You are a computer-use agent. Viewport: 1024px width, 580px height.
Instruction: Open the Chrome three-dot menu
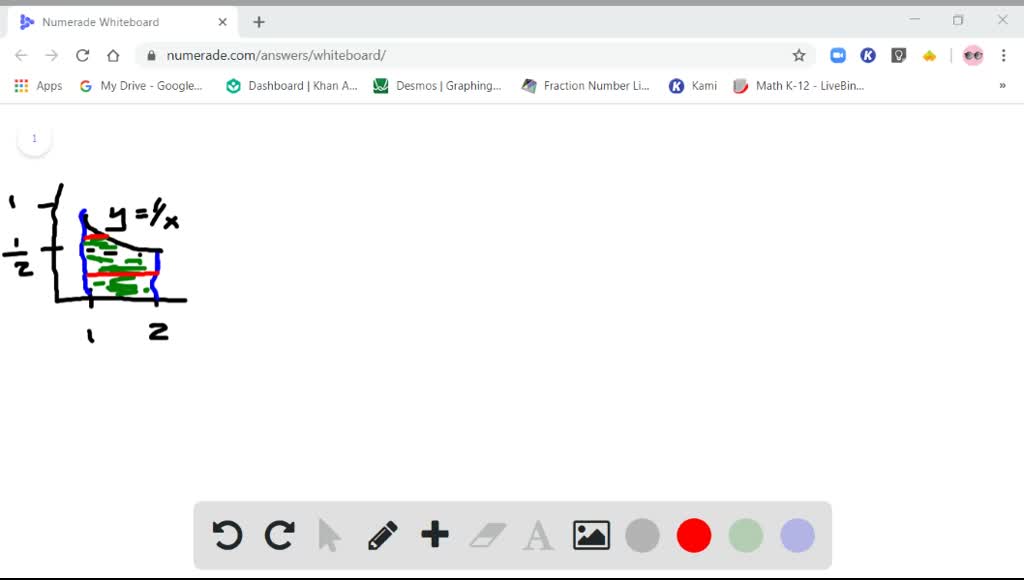click(x=1004, y=55)
